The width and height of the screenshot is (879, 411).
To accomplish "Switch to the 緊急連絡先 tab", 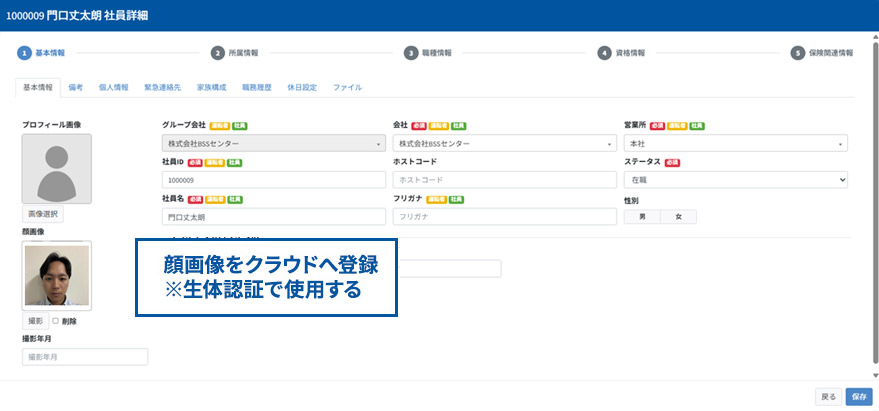I will (162, 88).
